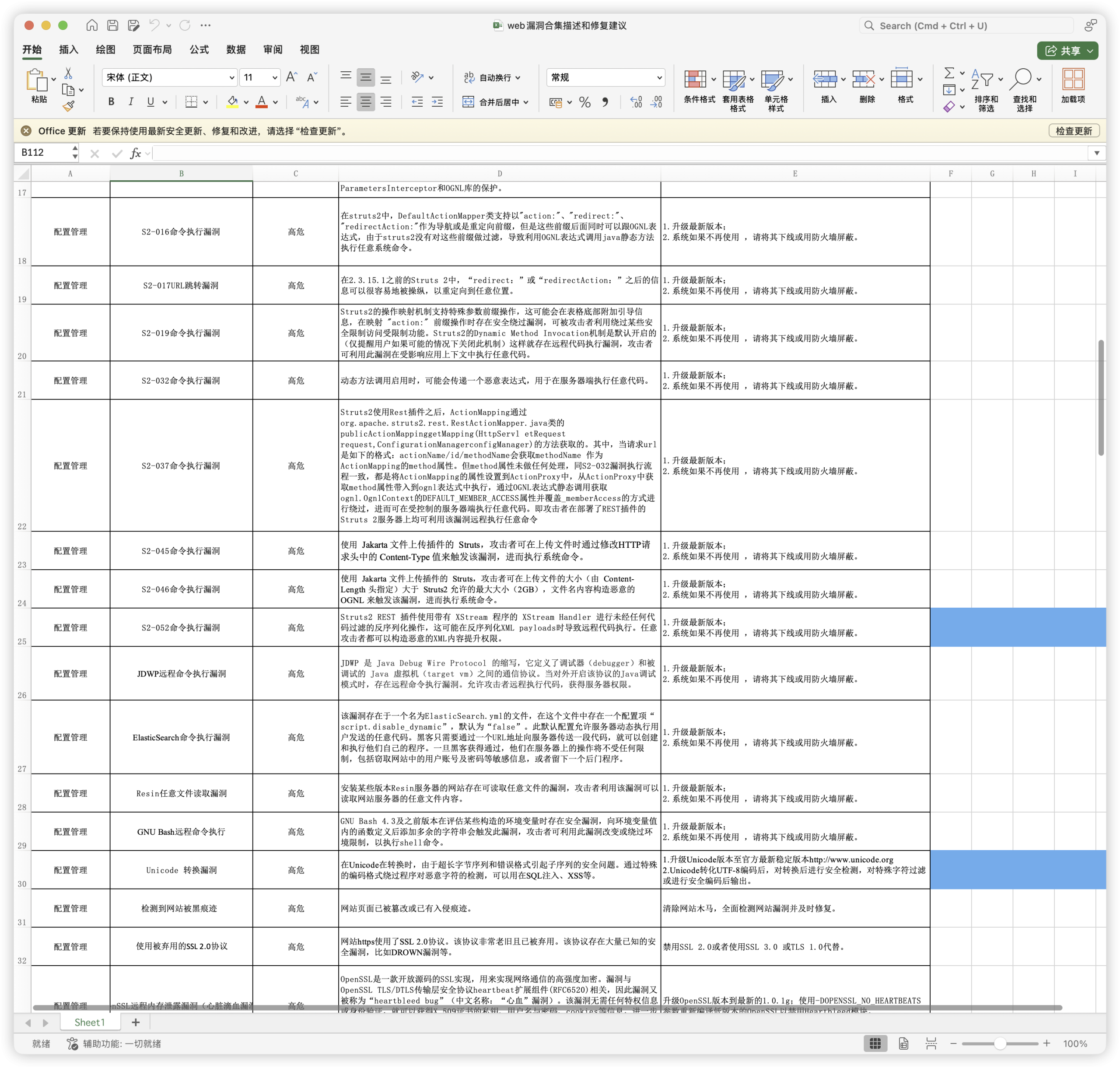Click the increase indent icon
Screen dimensions: 1120x1068
(437, 102)
